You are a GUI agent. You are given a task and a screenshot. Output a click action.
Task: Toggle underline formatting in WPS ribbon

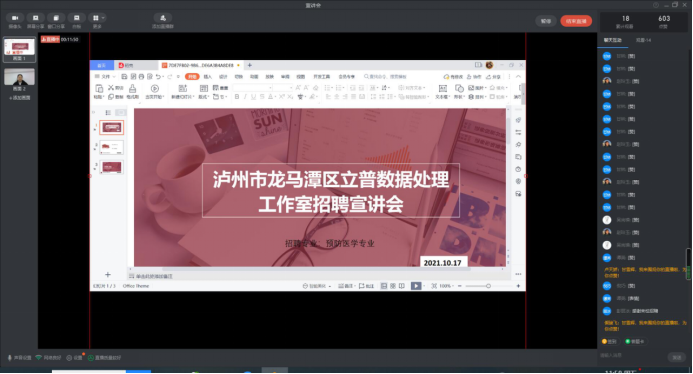(x=253, y=96)
